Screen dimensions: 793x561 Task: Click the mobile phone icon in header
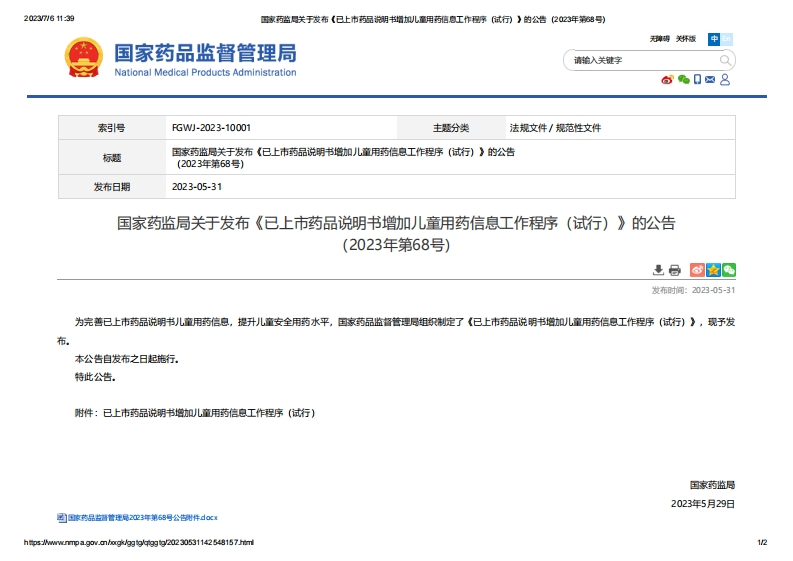click(697, 79)
